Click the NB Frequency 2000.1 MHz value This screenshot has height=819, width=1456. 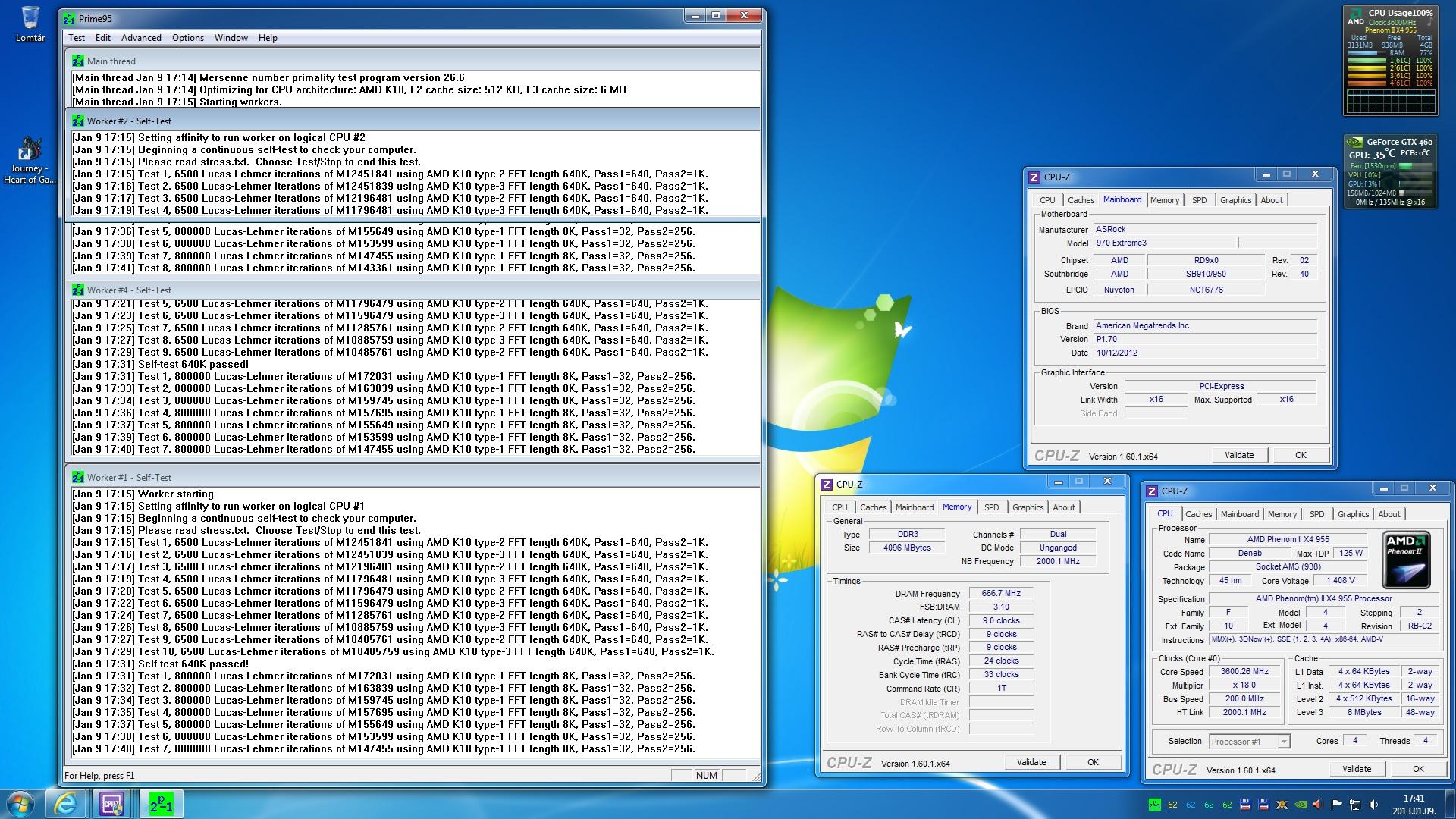[1059, 561]
